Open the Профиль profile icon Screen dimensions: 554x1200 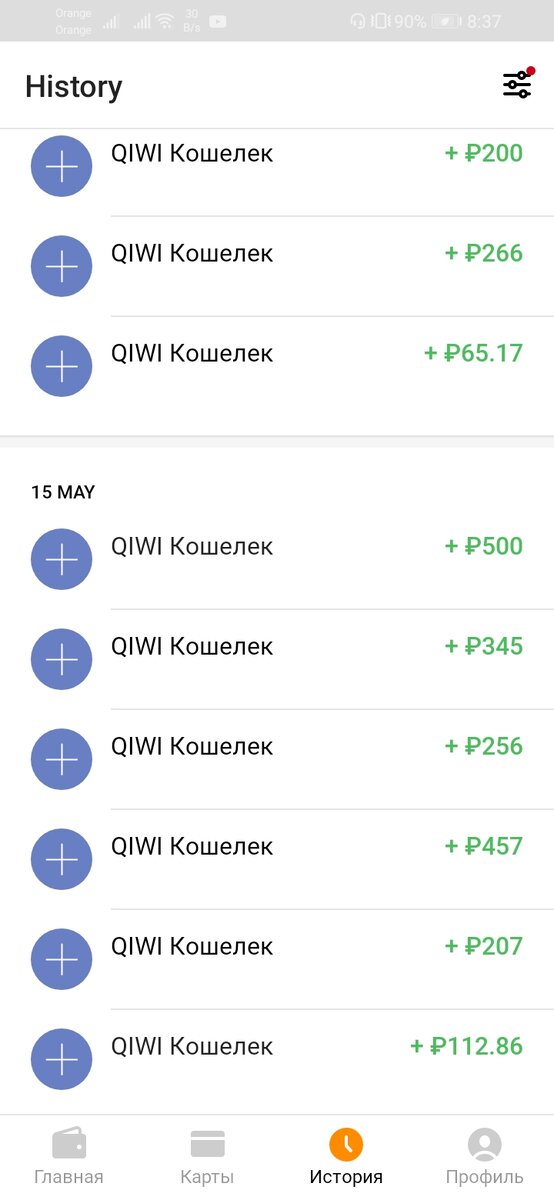485,1143
